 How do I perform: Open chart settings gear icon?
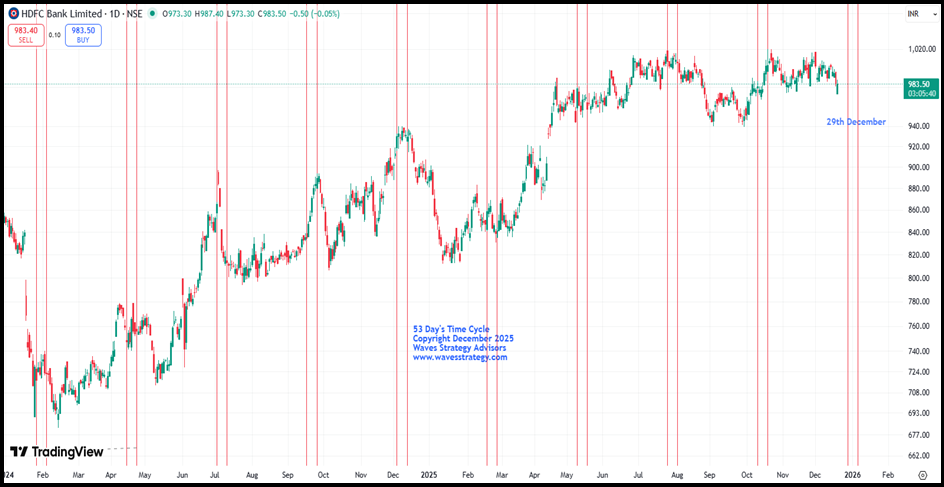coord(922,474)
